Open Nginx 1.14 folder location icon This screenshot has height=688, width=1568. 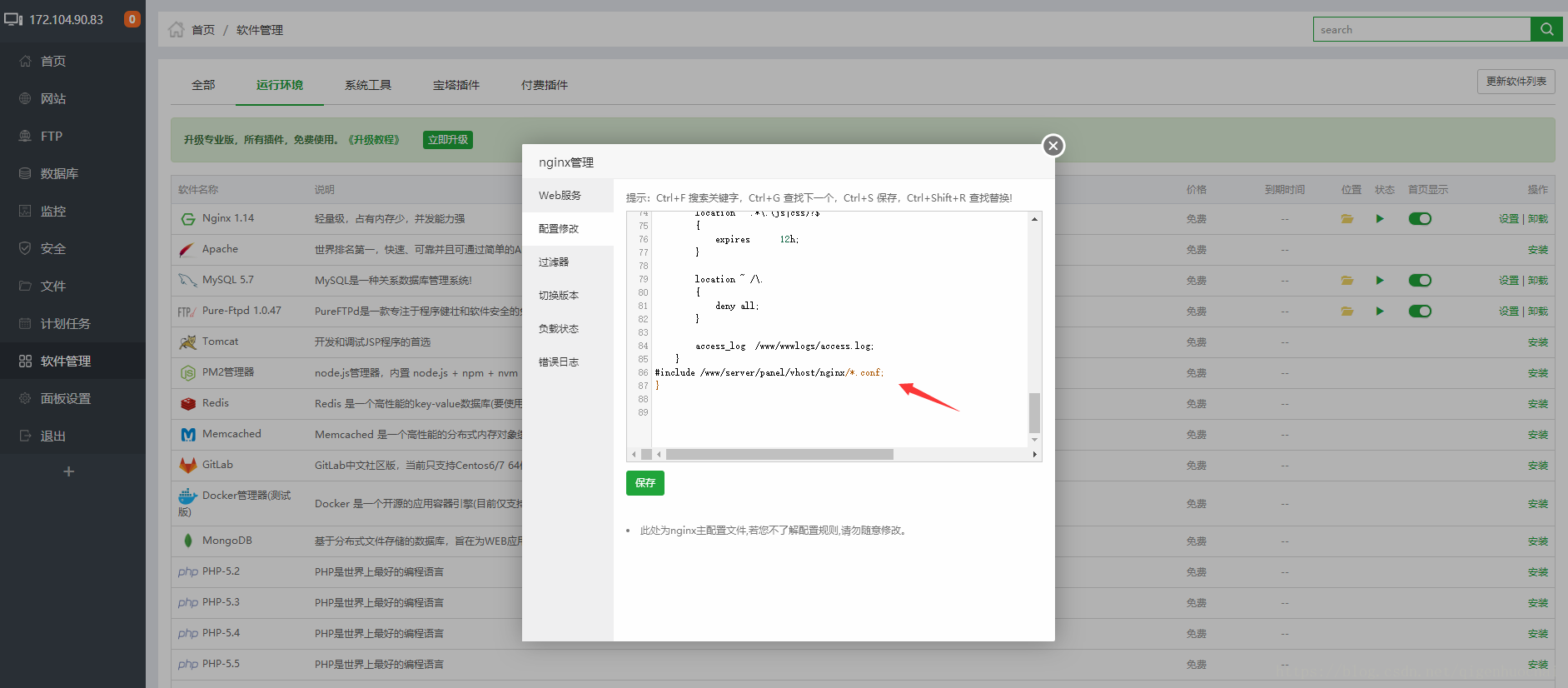1346,219
